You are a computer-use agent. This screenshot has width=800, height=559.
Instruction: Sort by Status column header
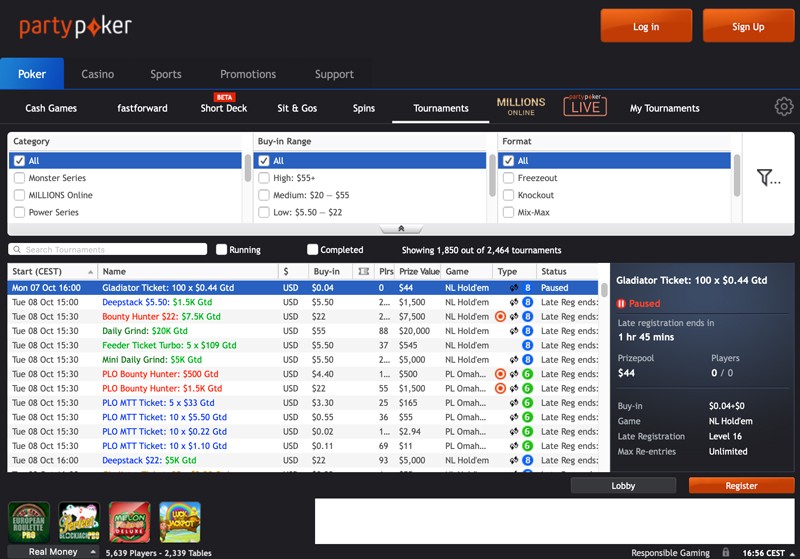click(568, 271)
